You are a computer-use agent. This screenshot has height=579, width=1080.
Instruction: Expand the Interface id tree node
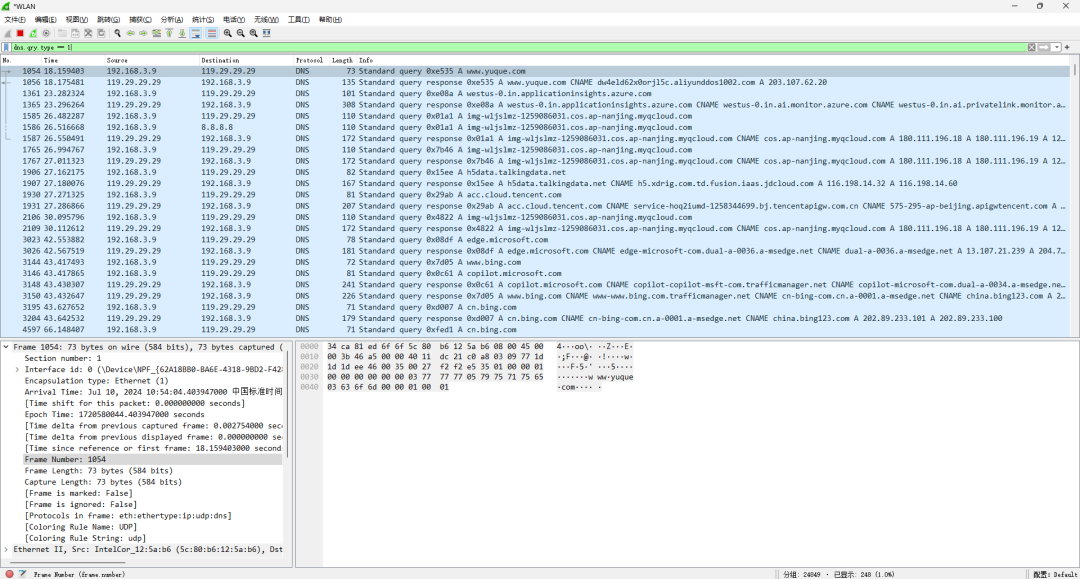(17, 370)
